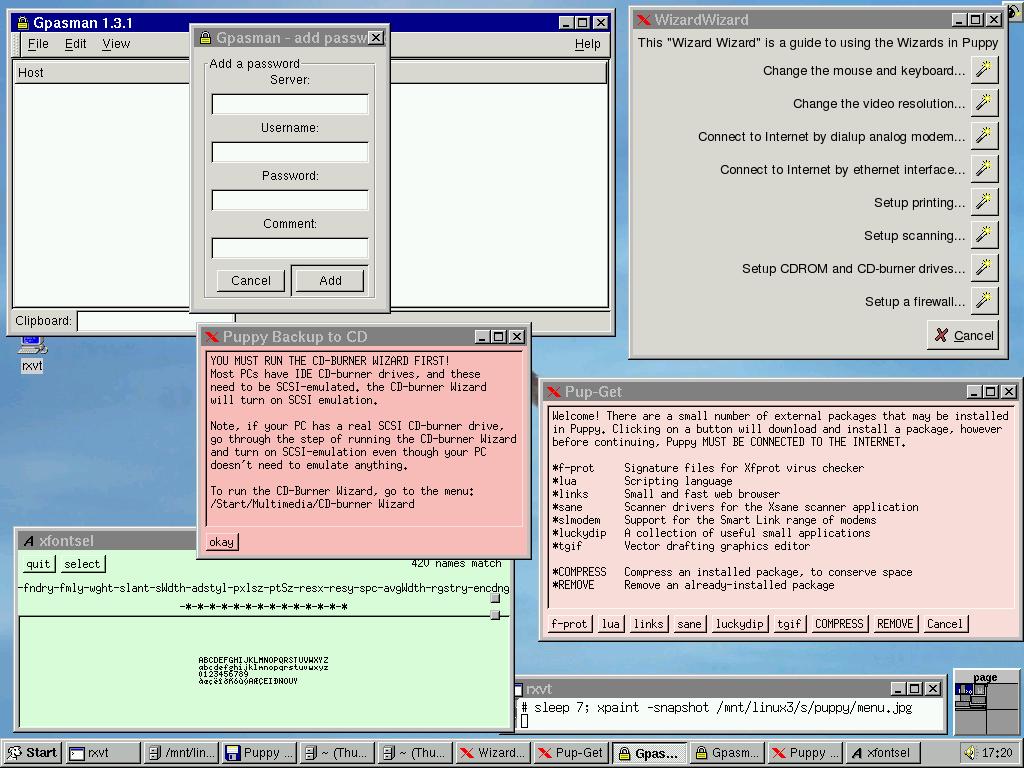Click the rxvt desktop computer icon

coord(31,345)
